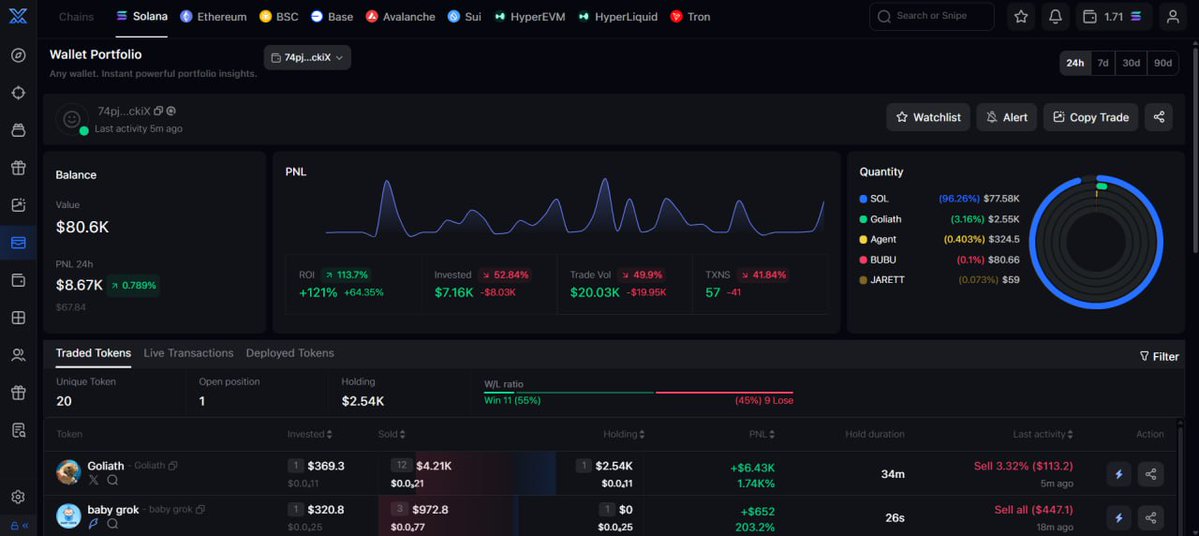
Task: Switch to the Ethereum chain tab
Action: coord(213,16)
